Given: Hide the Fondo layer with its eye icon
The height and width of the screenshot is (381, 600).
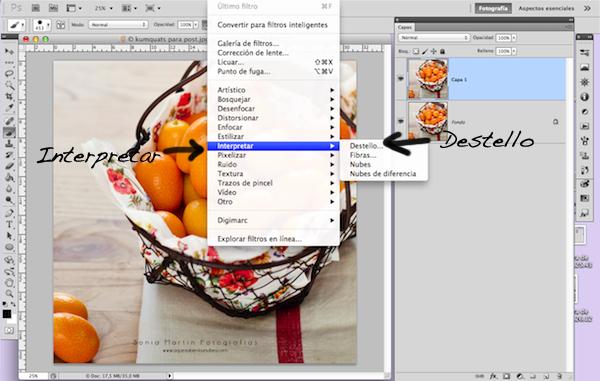Looking at the screenshot, I should (x=401, y=121).
